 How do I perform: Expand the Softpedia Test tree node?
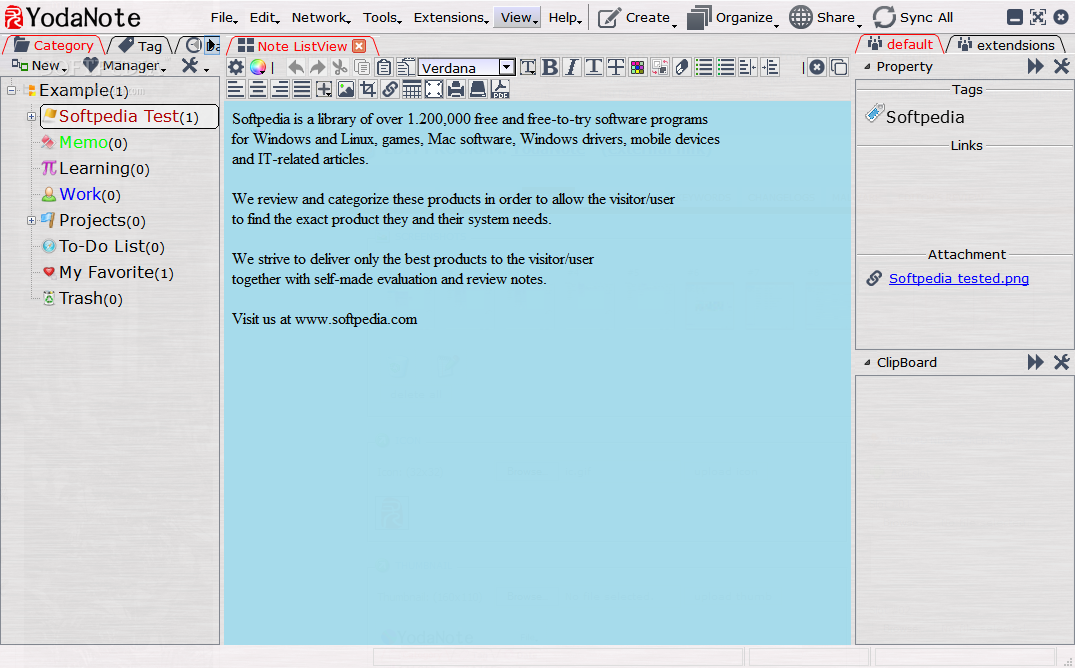coord(32,117)
